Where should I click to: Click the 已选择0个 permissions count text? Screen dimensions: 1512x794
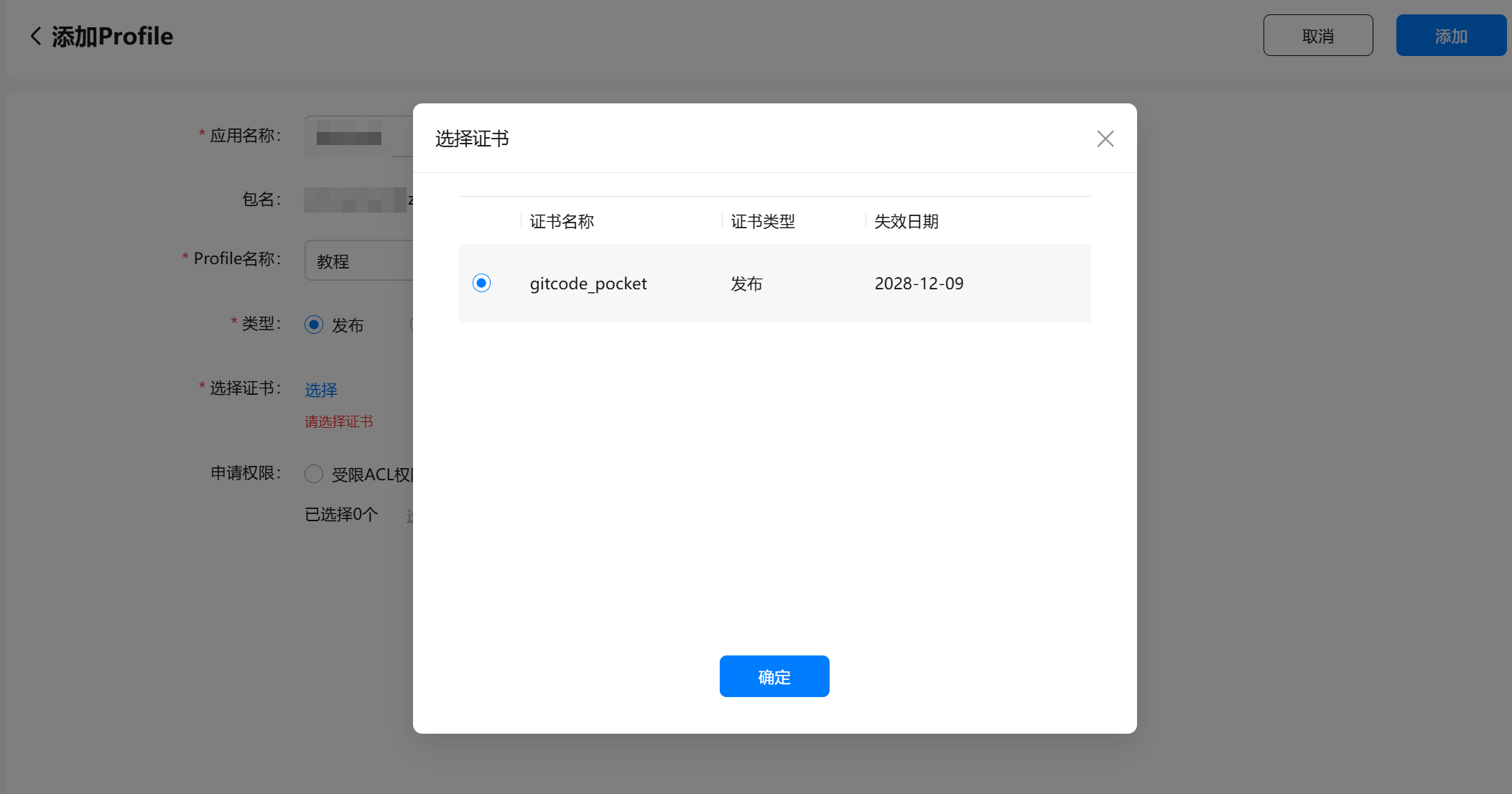click(x=341, y=514)
